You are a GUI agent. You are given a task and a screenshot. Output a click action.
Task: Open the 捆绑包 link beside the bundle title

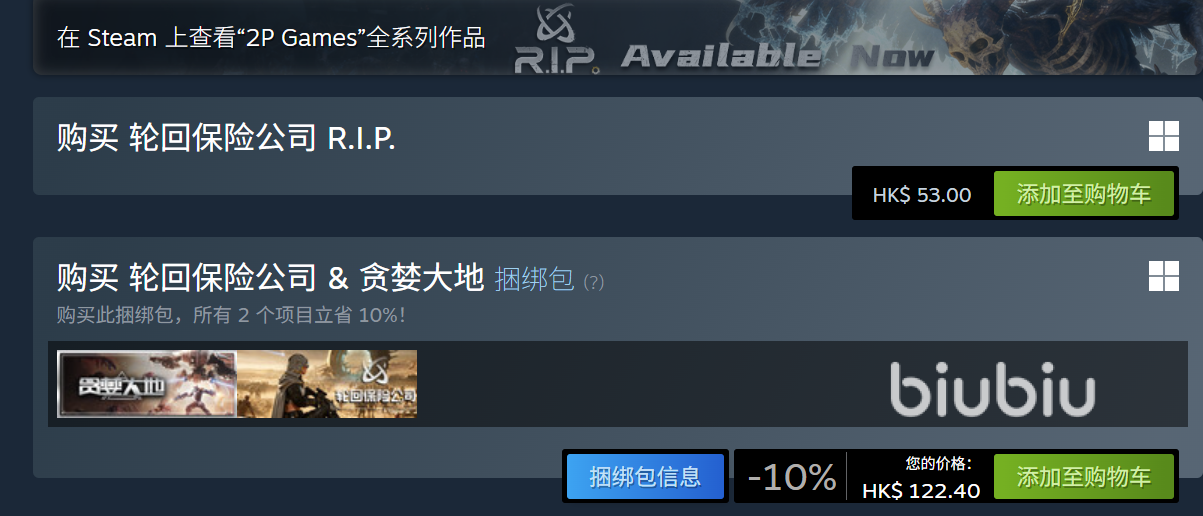pyautogui.click(x=534, y=279)
